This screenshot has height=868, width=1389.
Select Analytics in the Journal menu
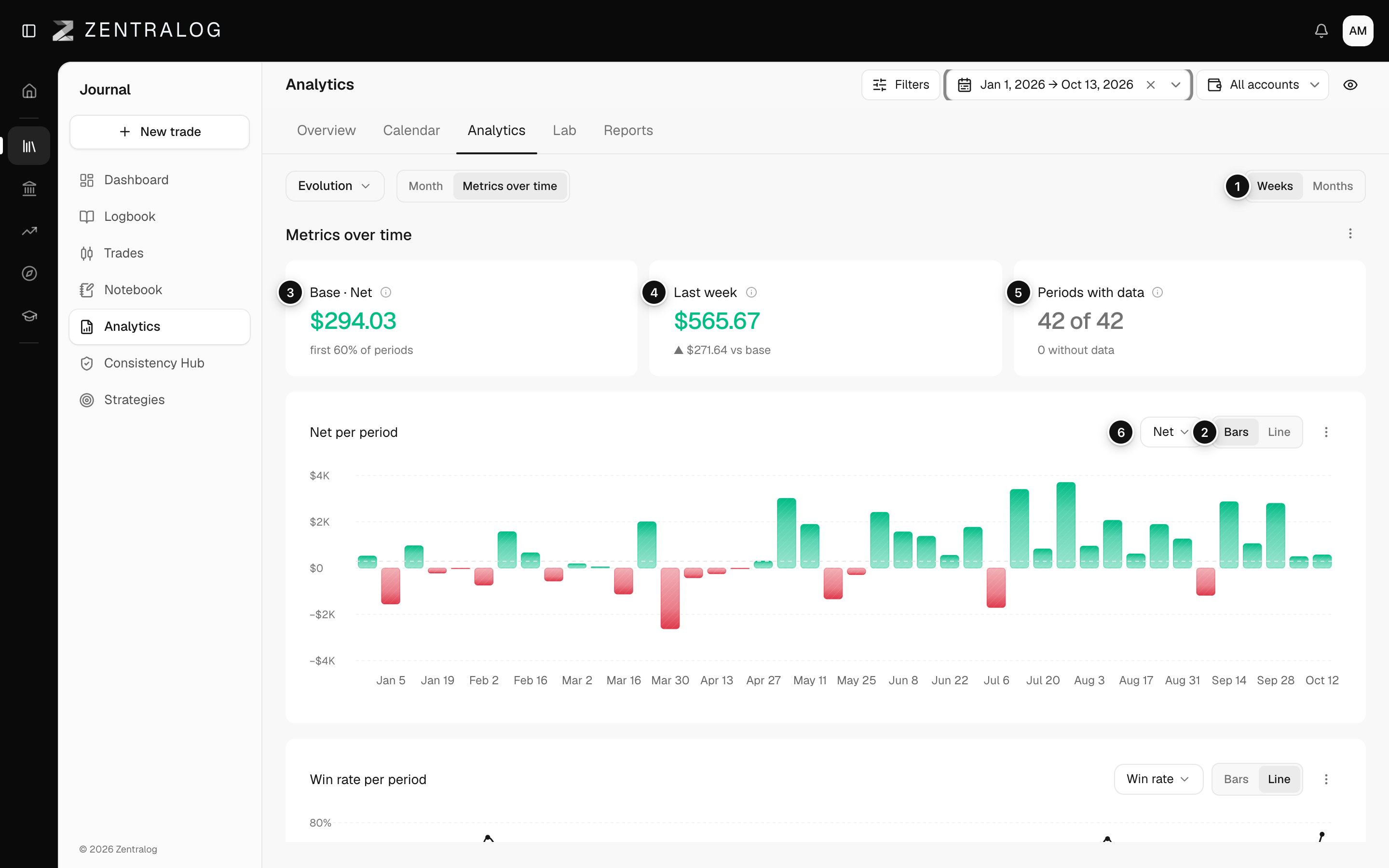160,326
